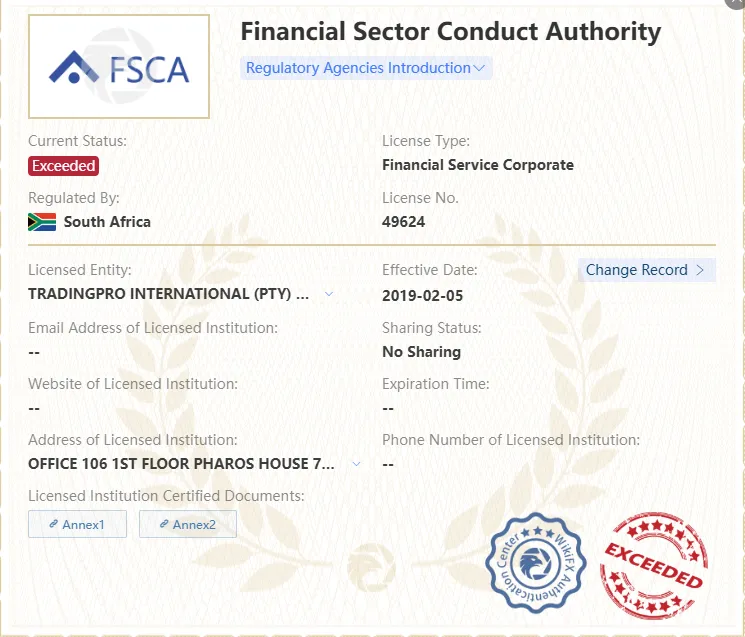
Task: Click the close button at top corner
Action: tap(736, 2)
